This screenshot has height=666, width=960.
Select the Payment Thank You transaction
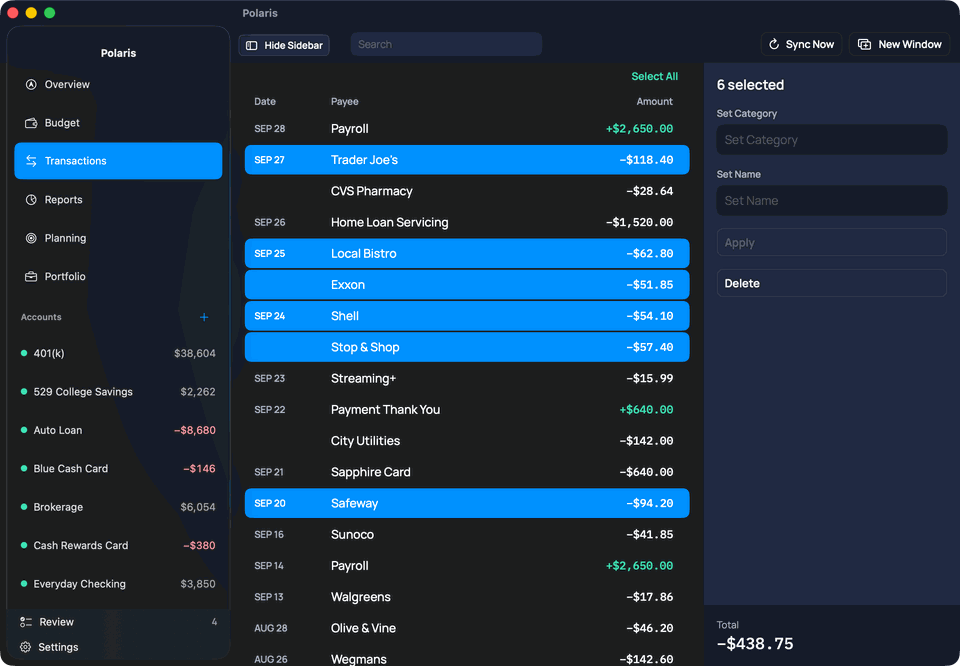(467, 410)
